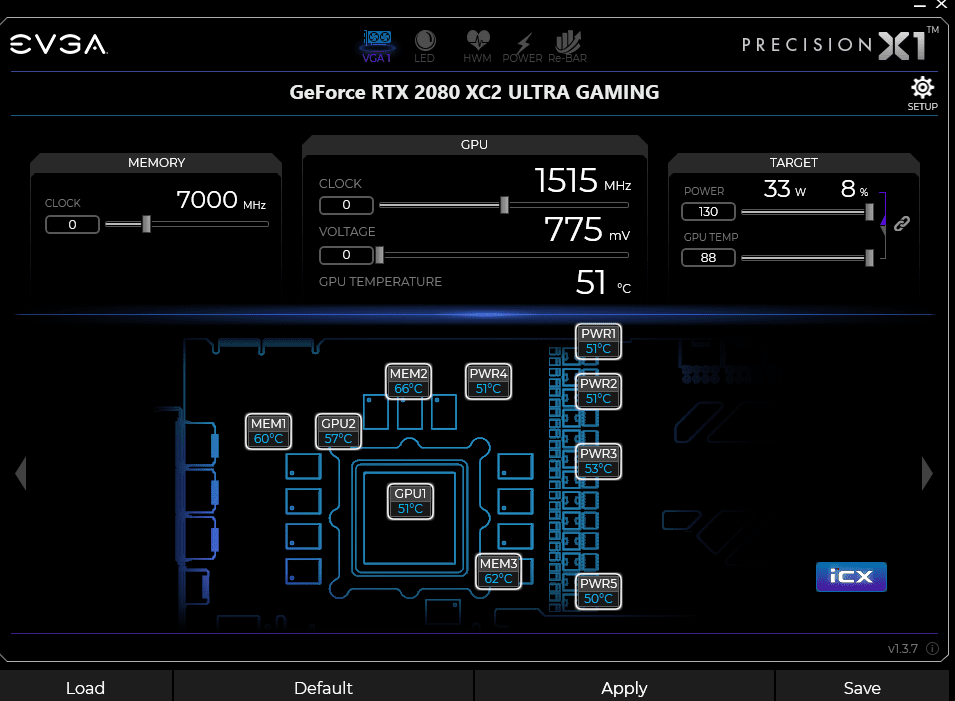Select the VGA 1 card icon
This screenshot has height=701, width=955.
(x=377, y=46)
